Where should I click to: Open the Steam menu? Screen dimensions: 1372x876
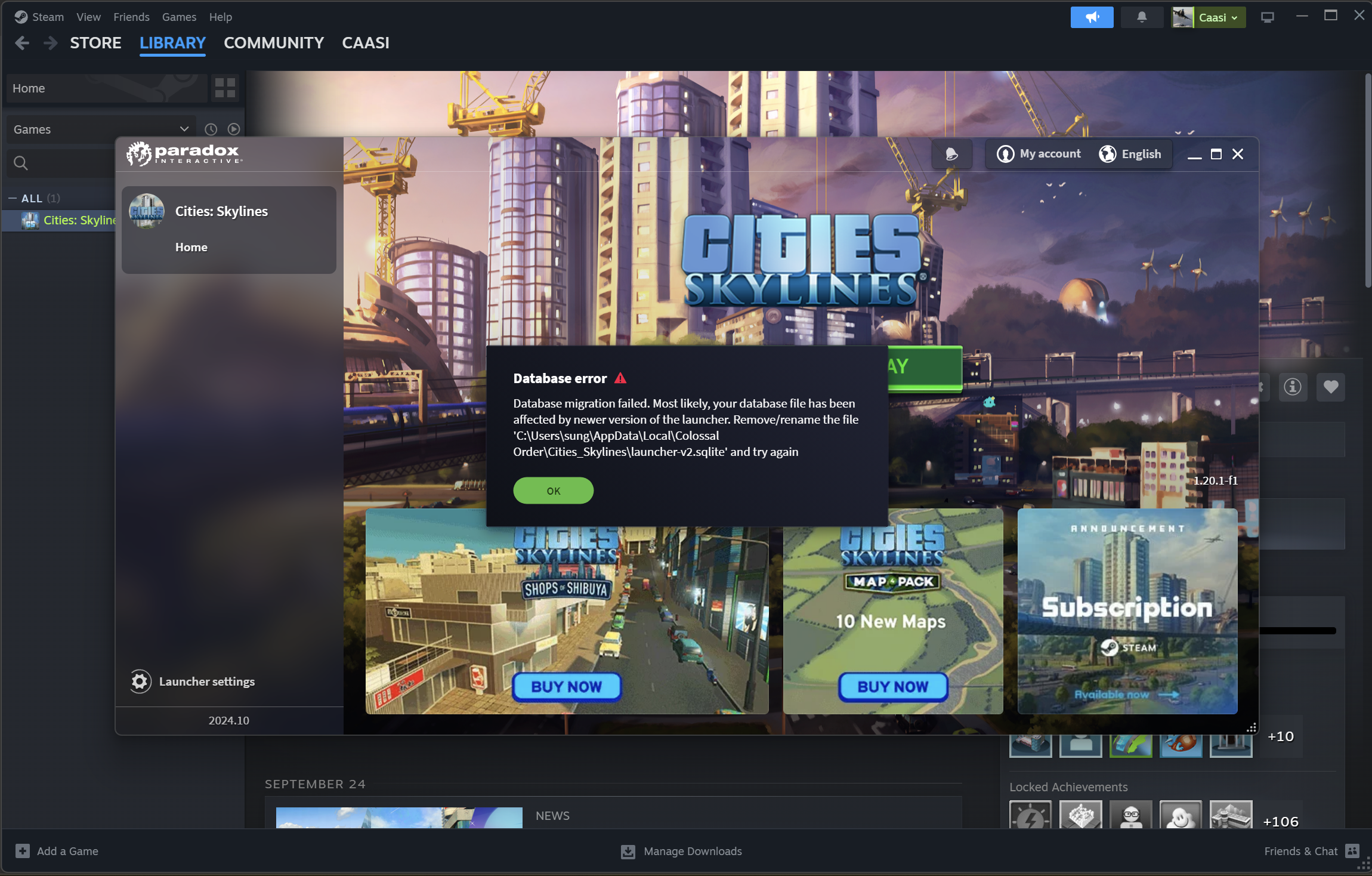click(48, 17)
